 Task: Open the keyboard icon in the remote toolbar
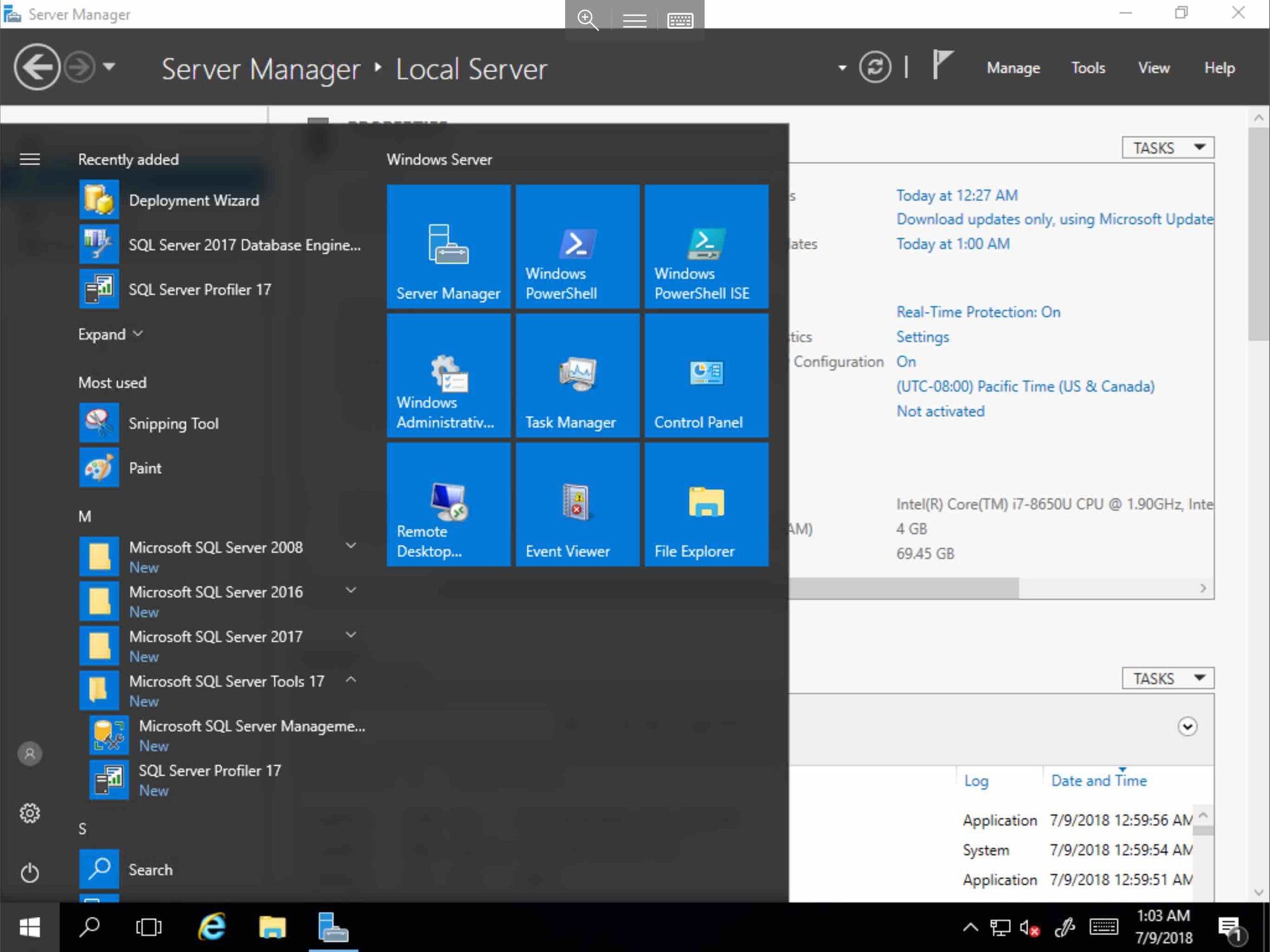click(x=680, y=20)
